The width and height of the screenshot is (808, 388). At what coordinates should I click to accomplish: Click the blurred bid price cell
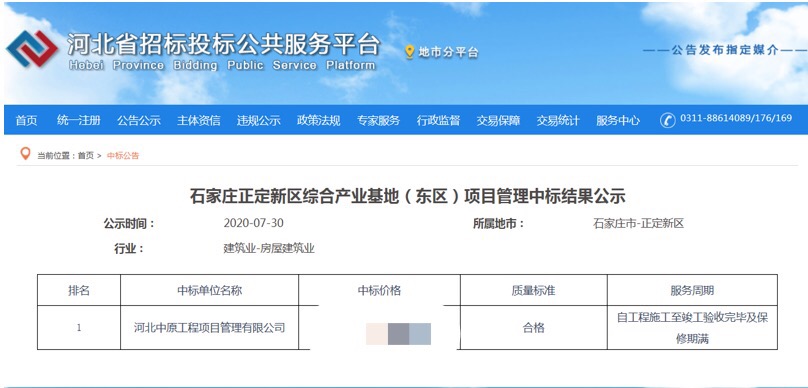coord(398,333)
